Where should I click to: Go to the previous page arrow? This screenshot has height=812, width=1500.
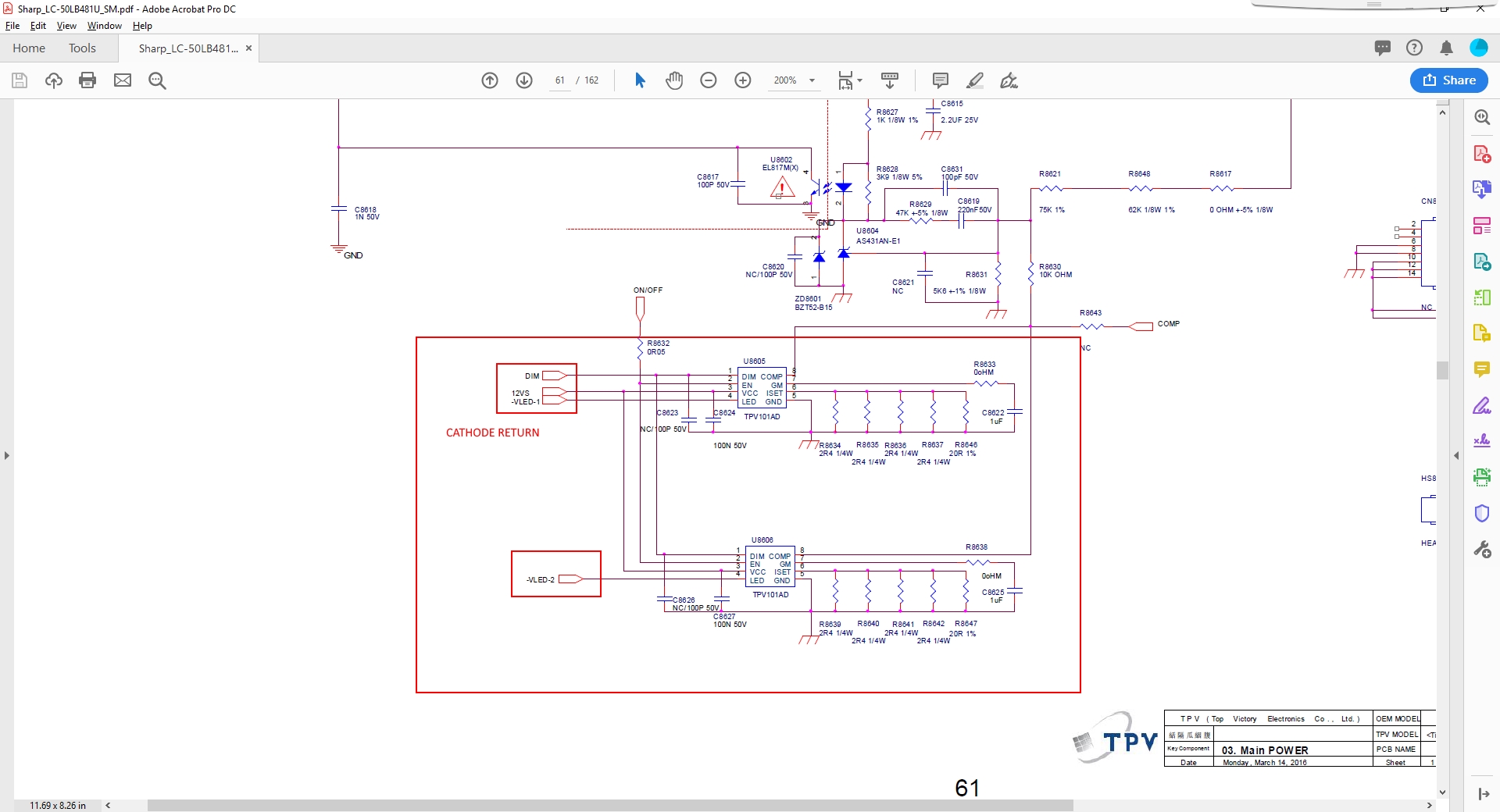pos(490,80)
